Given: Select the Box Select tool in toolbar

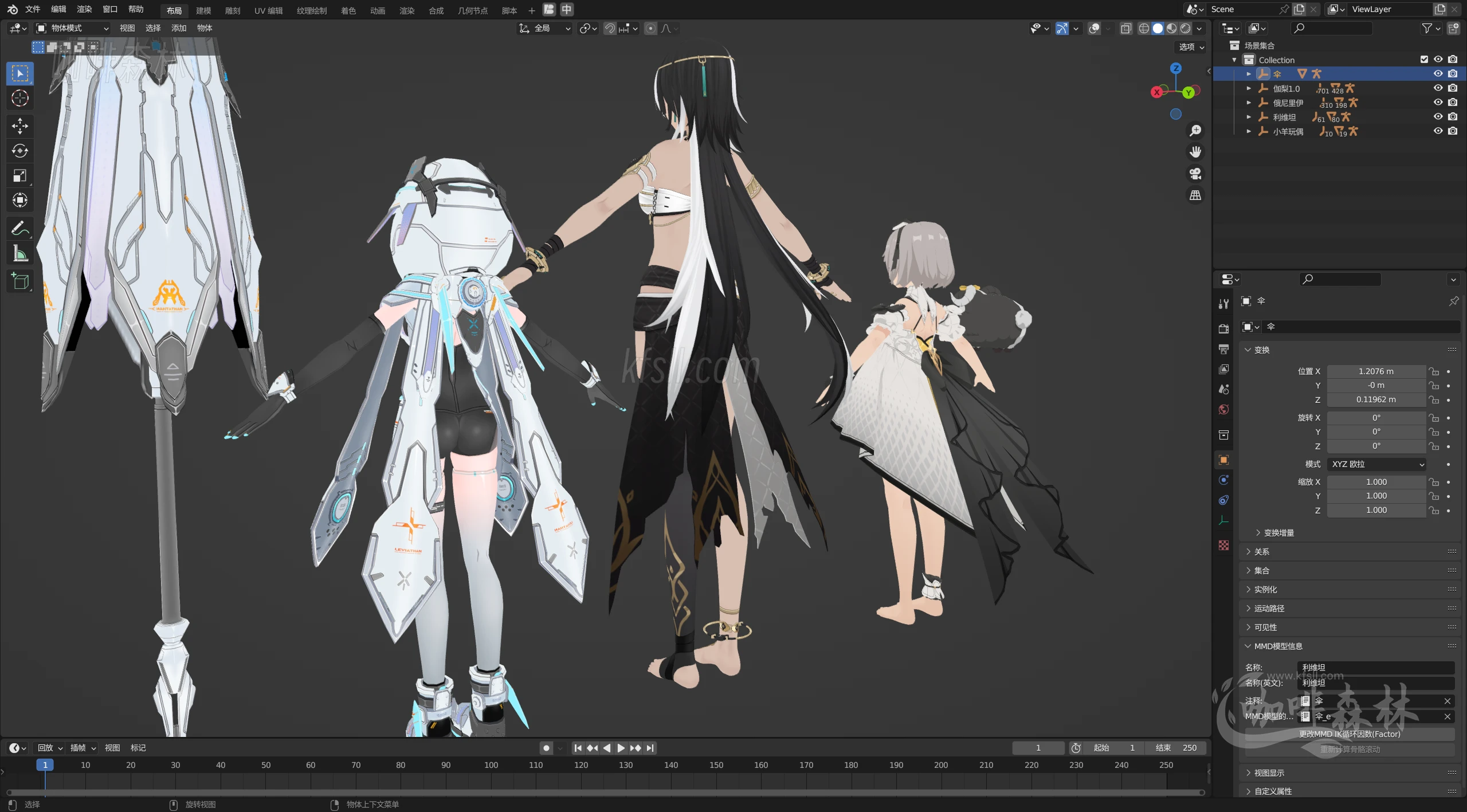Looking at the screenshot, I should pyautogui.click(x=20, y=73).
